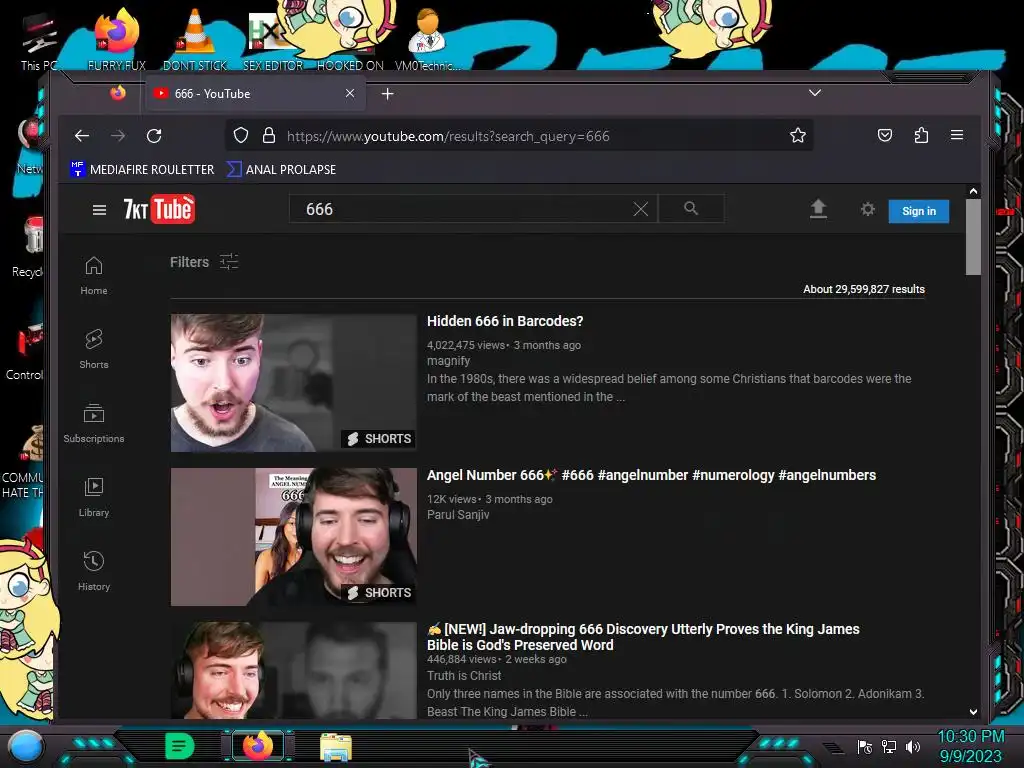Click the Angel Number 666 video title
This screenshot has height=768, width=1024.
tap(651, 475)
